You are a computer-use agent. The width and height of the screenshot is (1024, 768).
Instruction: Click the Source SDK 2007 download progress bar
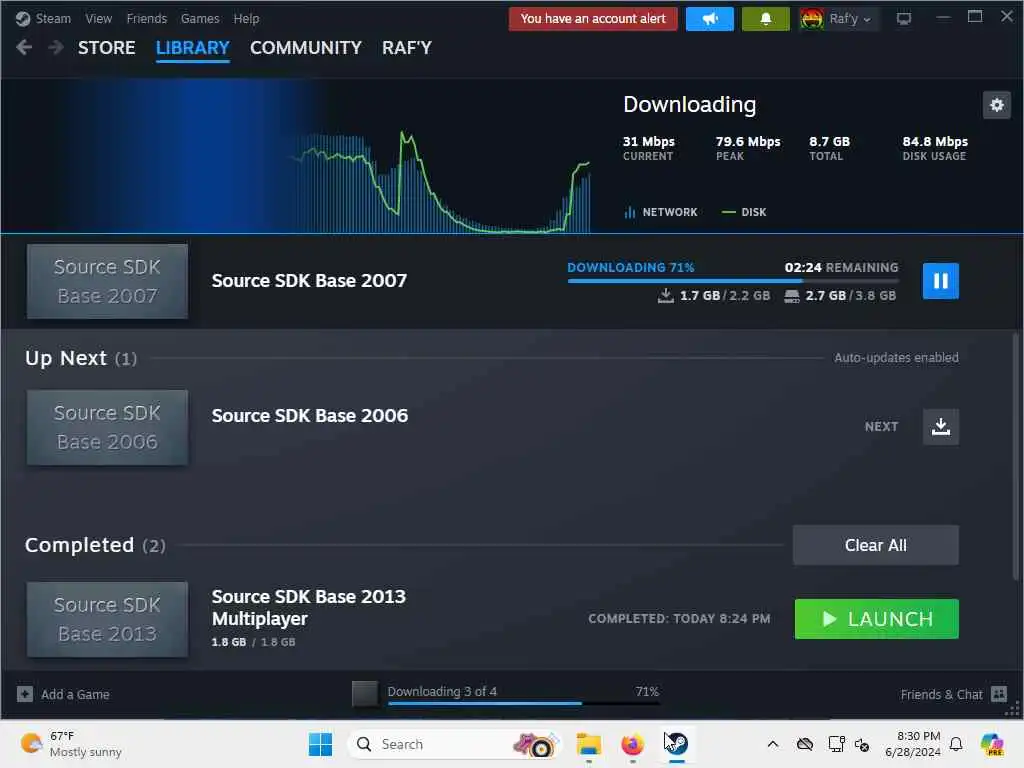(x=733, y=281)
